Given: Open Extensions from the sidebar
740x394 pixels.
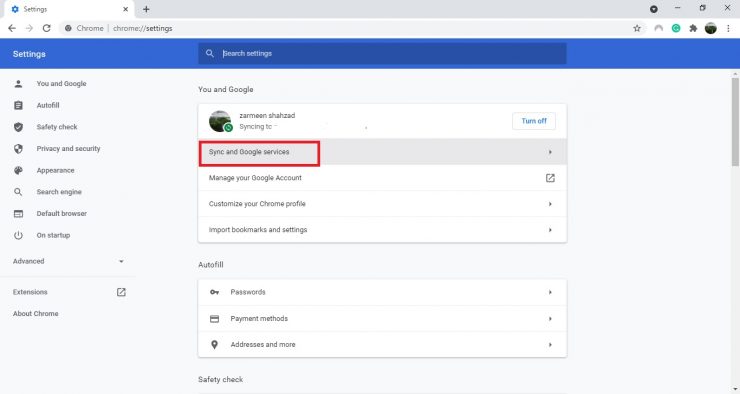Looking at the screenshot, I should point(30,292).
